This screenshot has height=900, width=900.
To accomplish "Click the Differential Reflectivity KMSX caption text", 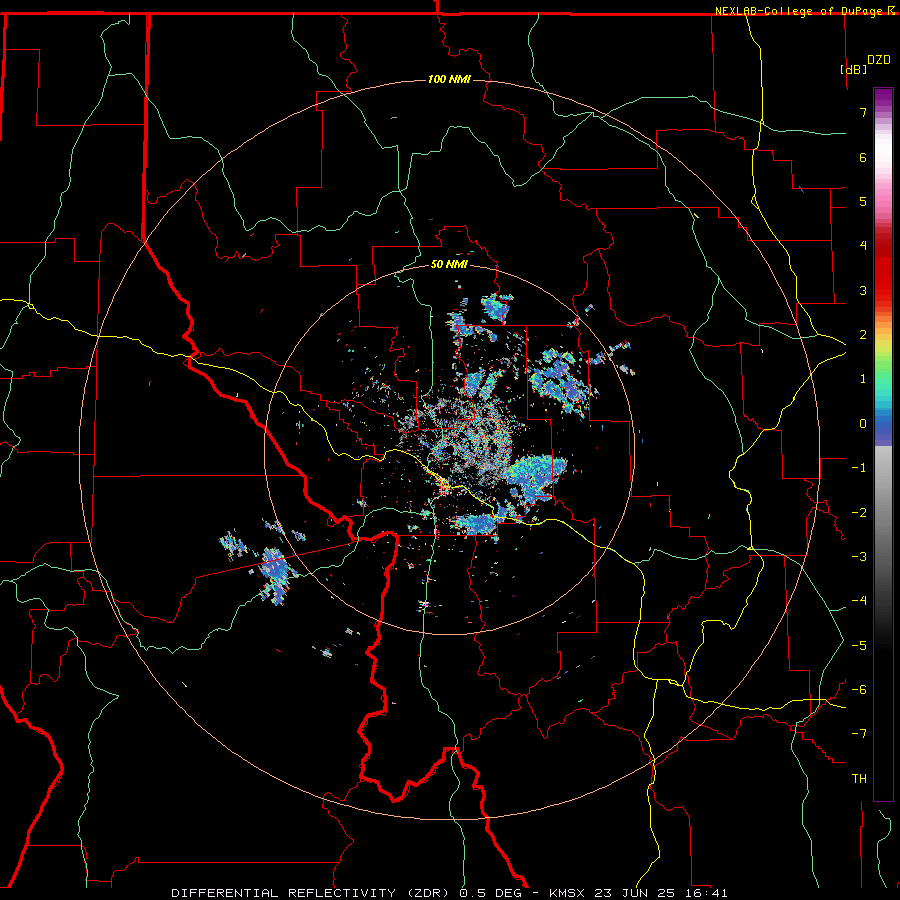I will tap(449, 893).
